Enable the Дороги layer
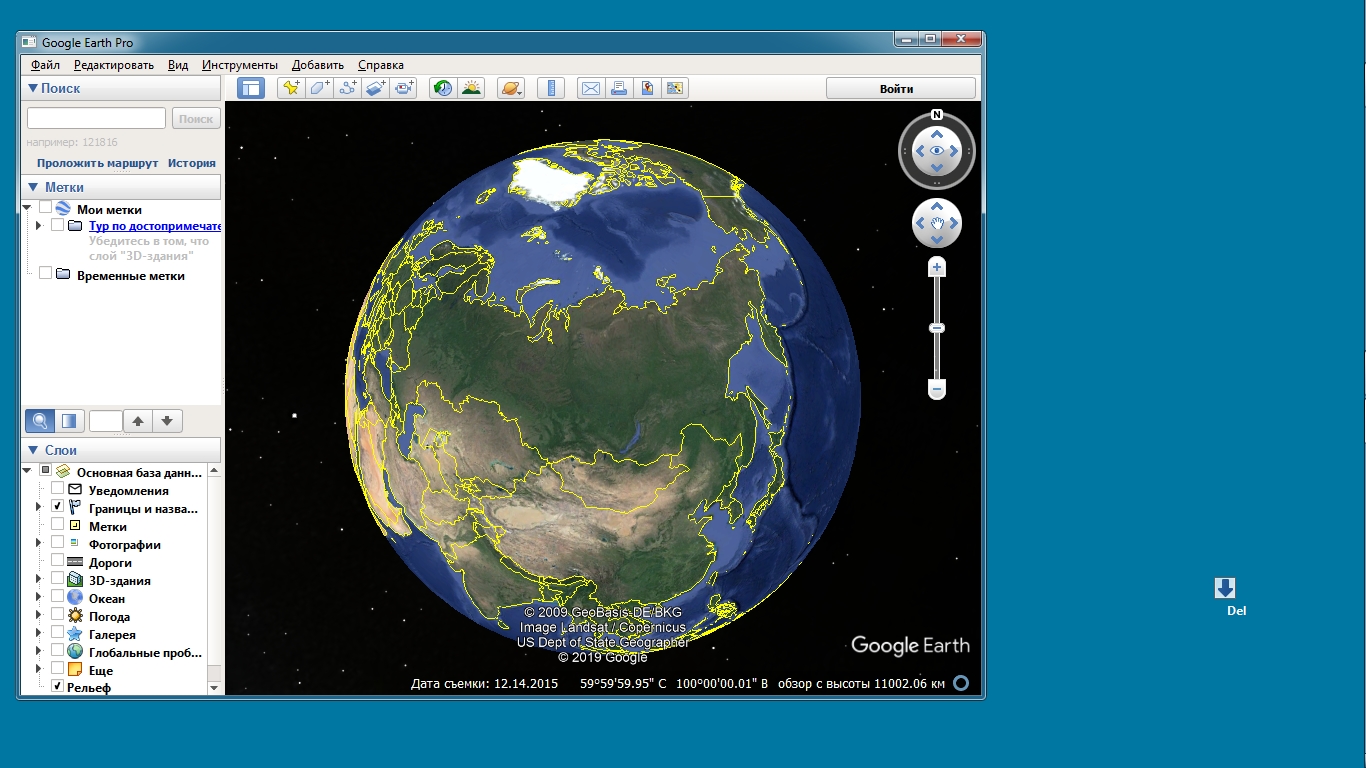1366x768 pixels. click(57, 561)
